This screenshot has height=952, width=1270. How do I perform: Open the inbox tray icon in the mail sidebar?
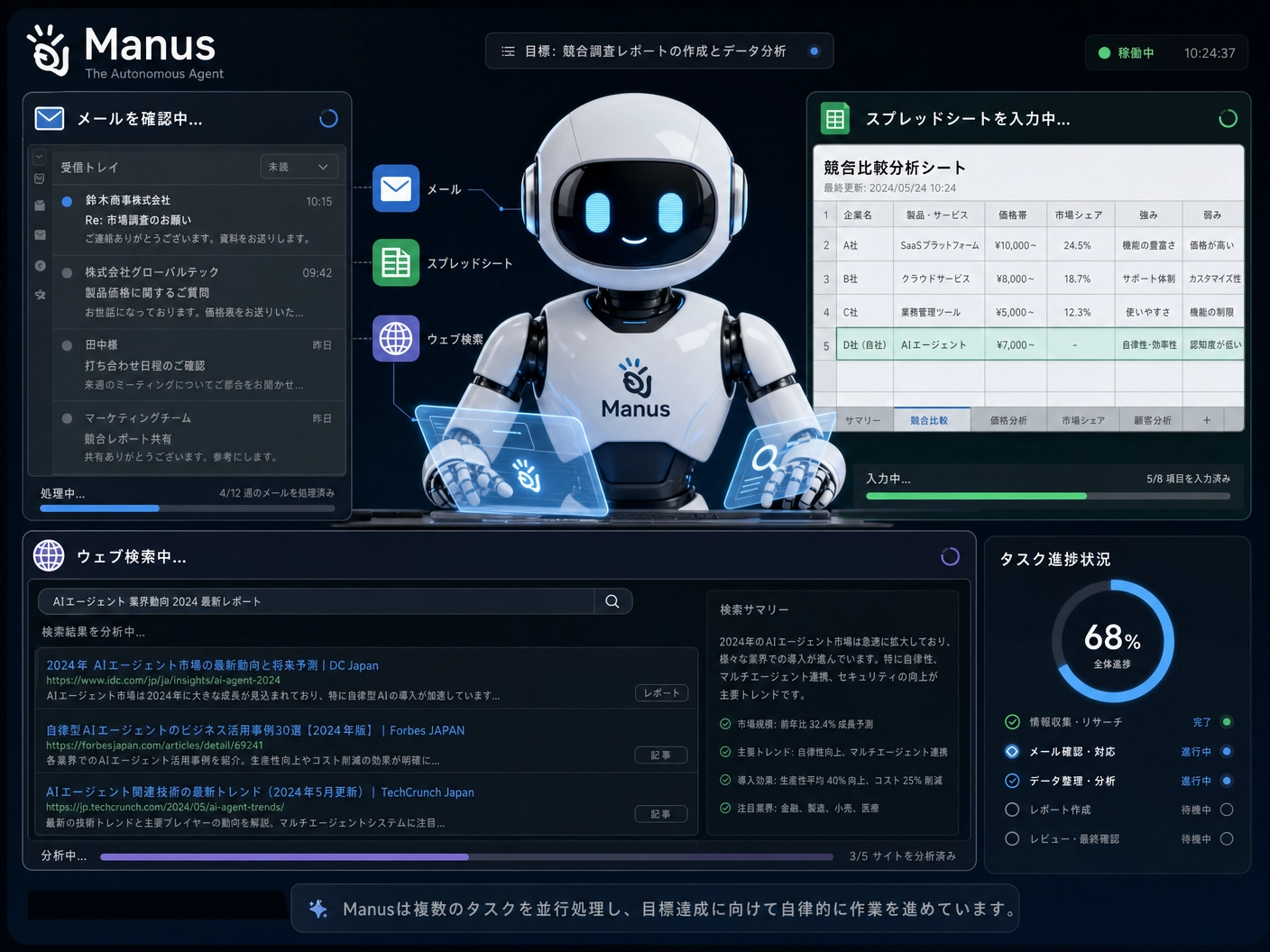pos(40,178)
